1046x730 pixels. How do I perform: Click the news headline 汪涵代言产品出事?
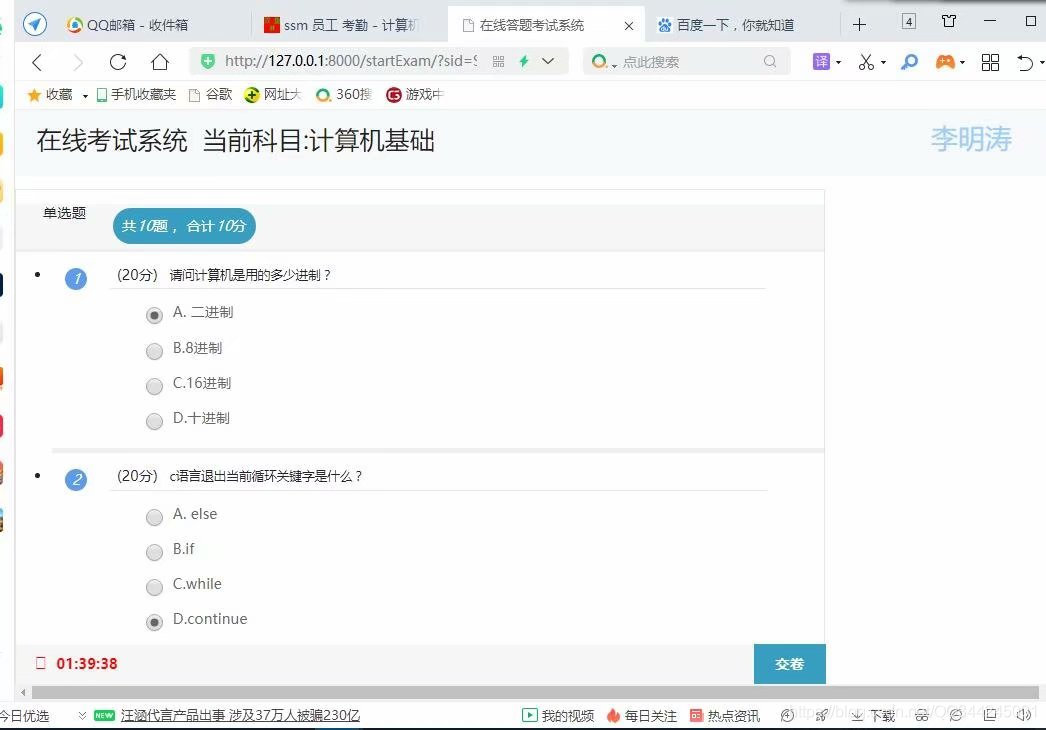(240, 715)
